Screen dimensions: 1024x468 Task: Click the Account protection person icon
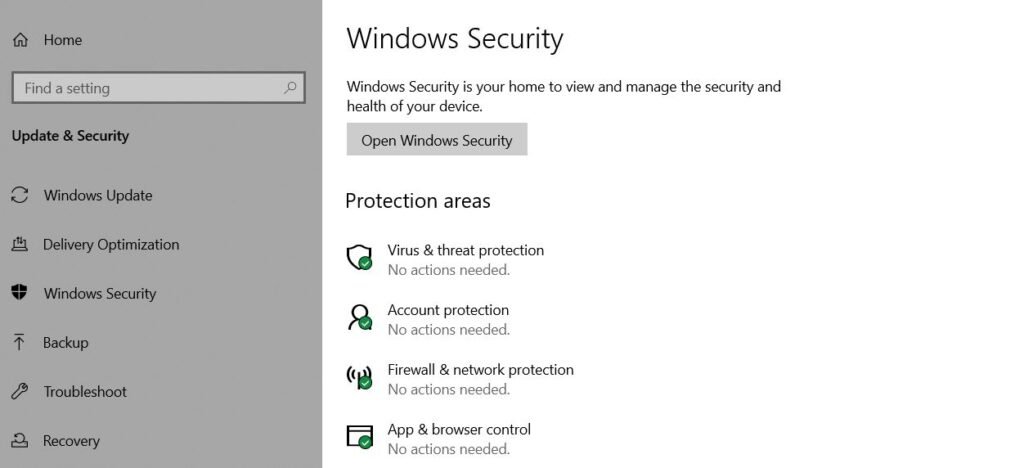(x=359, y=318)
